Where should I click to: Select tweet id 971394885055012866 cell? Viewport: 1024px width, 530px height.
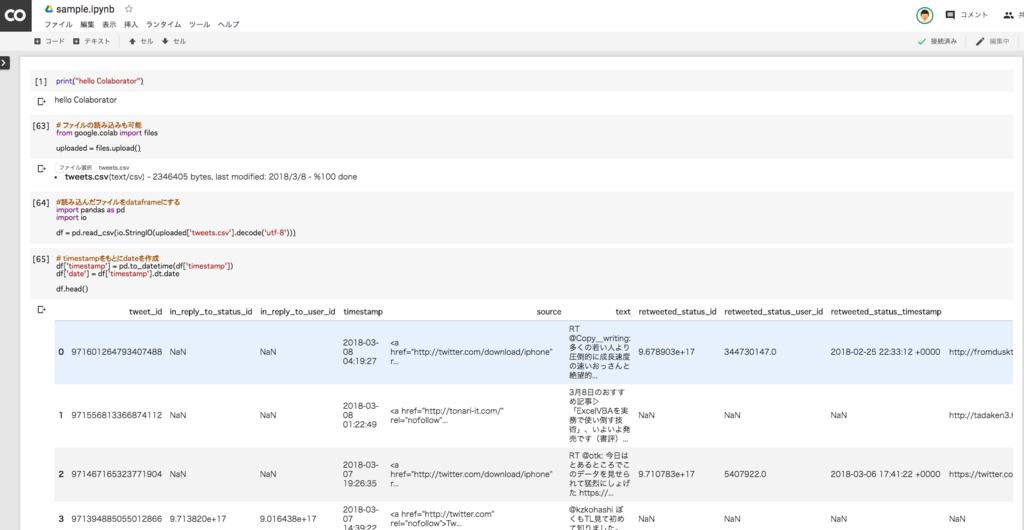(116, 519)
